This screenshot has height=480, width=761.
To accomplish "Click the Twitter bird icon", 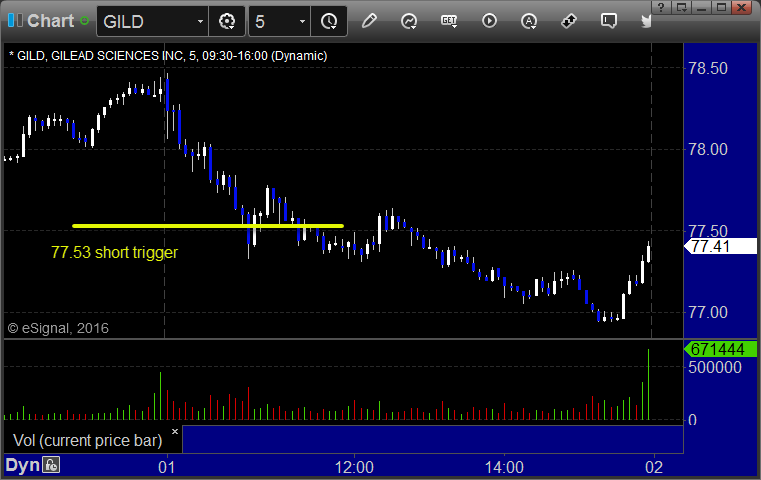I will [x=646, y=21].
